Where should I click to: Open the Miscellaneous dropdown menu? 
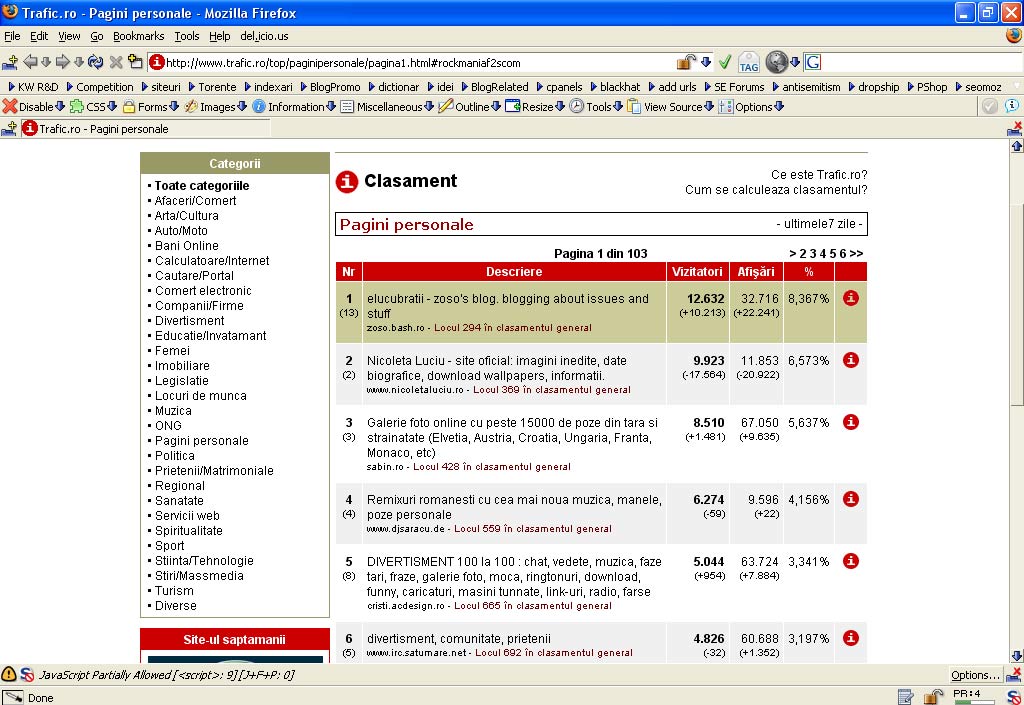click(x=429, y=106)
